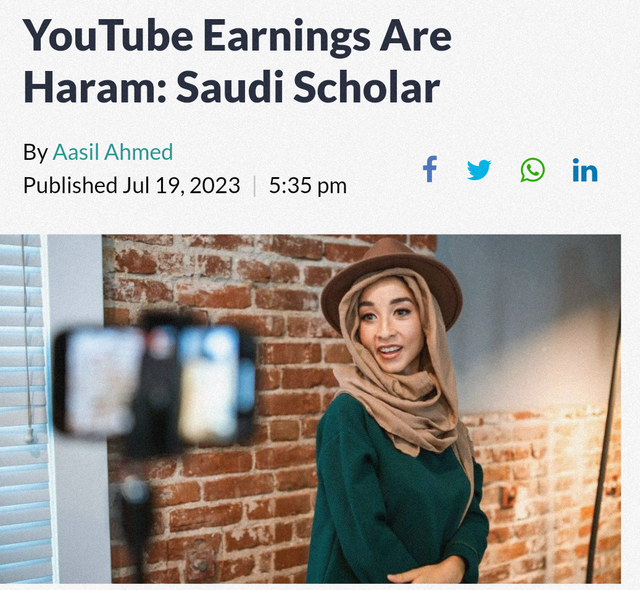Share the article on LinkedIn
Viewport: 640px width, 590px height.
pyautogui.click(x=584, y=170)
